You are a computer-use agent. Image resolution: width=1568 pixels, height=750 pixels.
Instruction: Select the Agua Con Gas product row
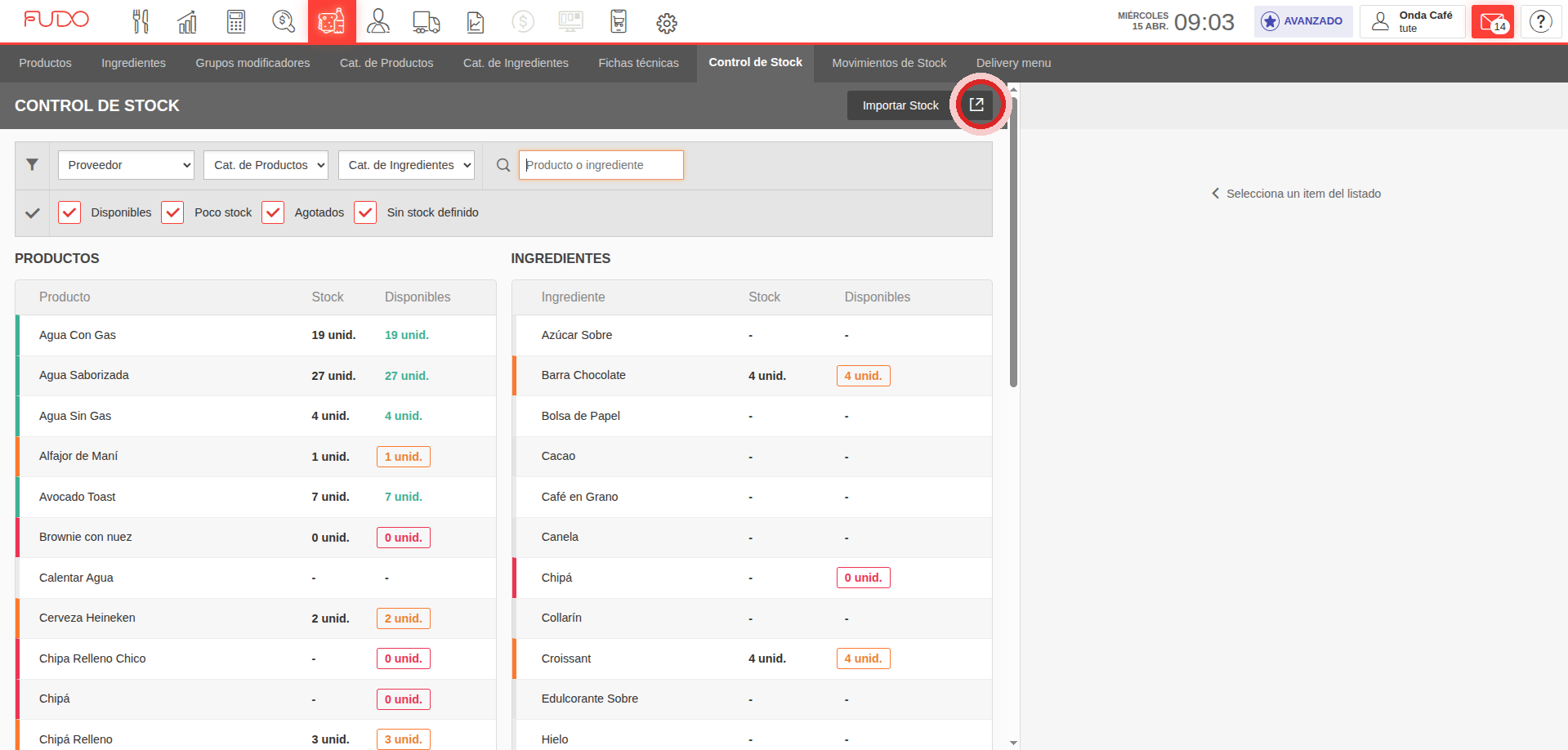[256, 335]
